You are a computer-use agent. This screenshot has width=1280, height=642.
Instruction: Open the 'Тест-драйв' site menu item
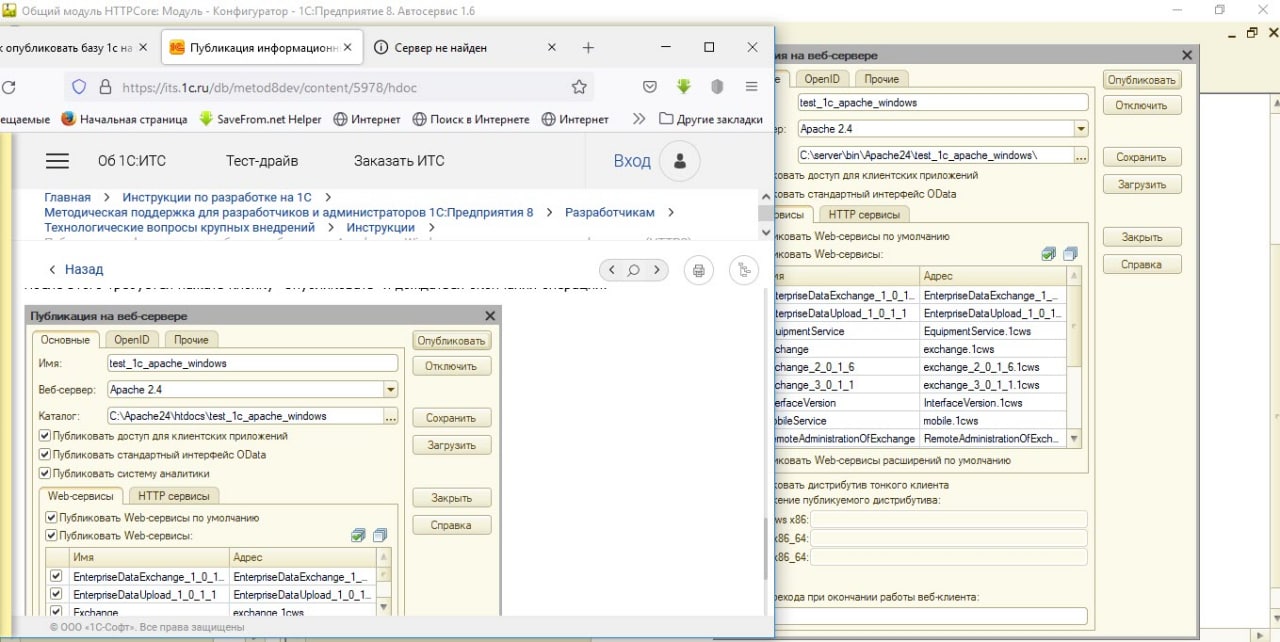click(x=262, y=161)
